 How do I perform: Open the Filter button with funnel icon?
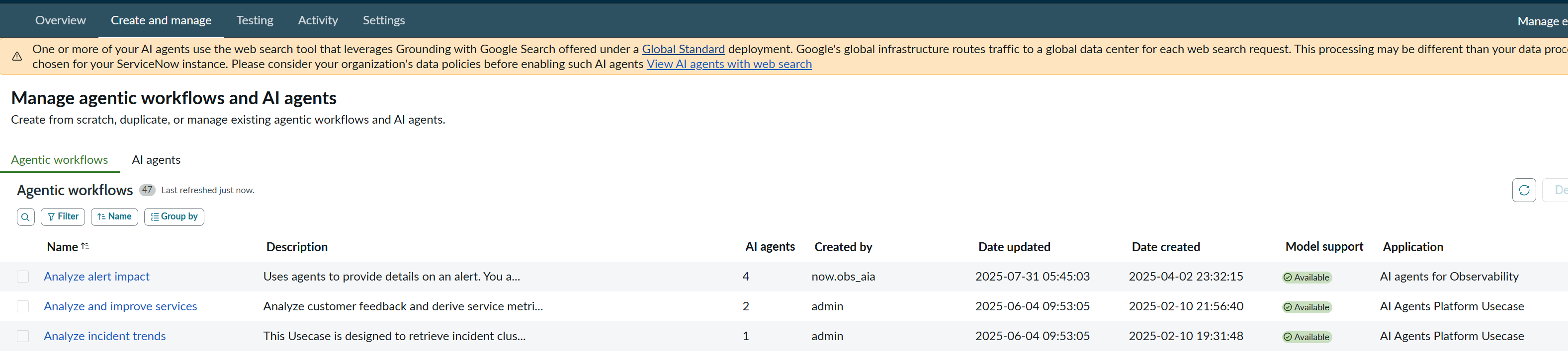coord(63,217)
